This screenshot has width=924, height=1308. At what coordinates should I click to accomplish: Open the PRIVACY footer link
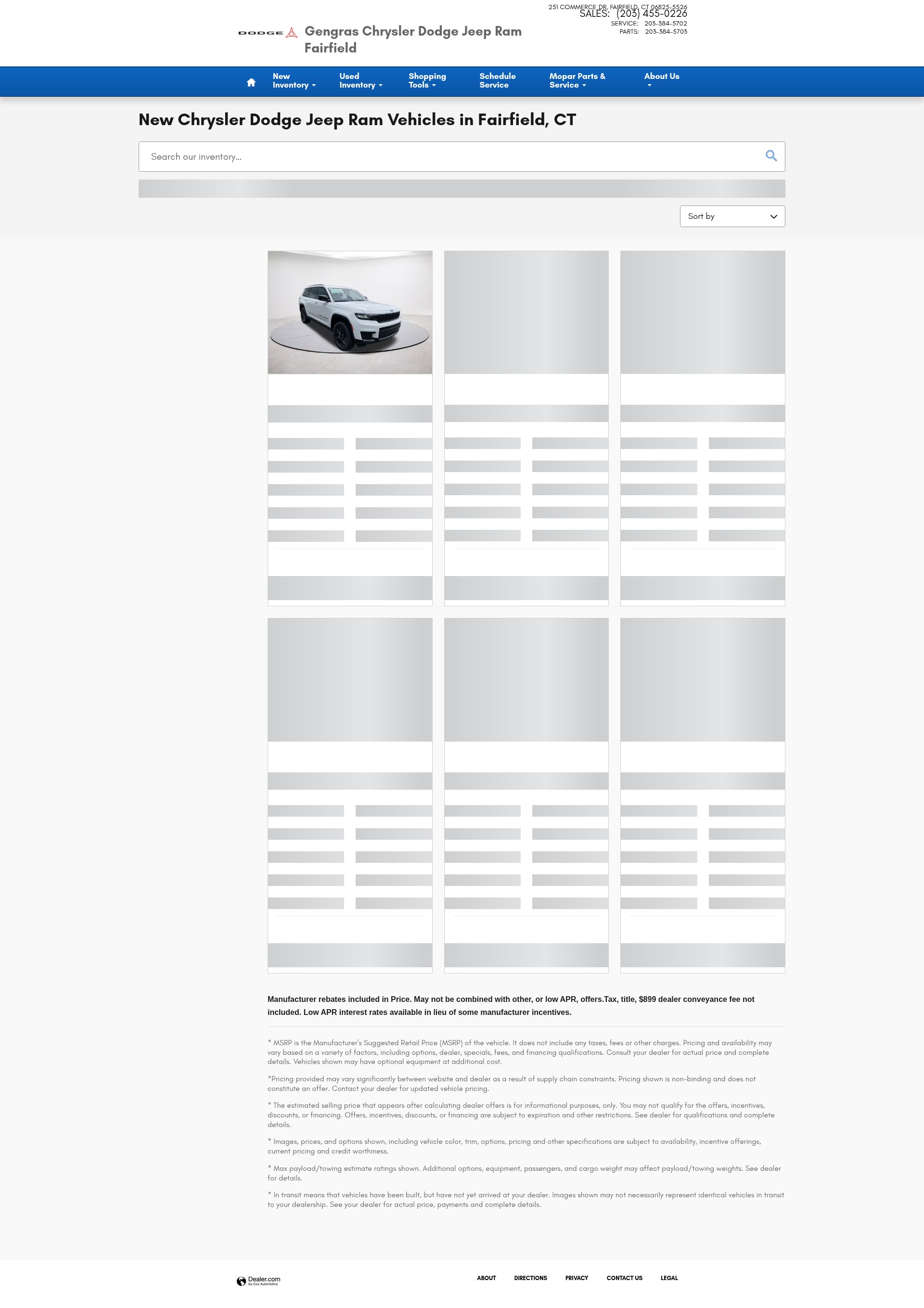point(577,1278)
